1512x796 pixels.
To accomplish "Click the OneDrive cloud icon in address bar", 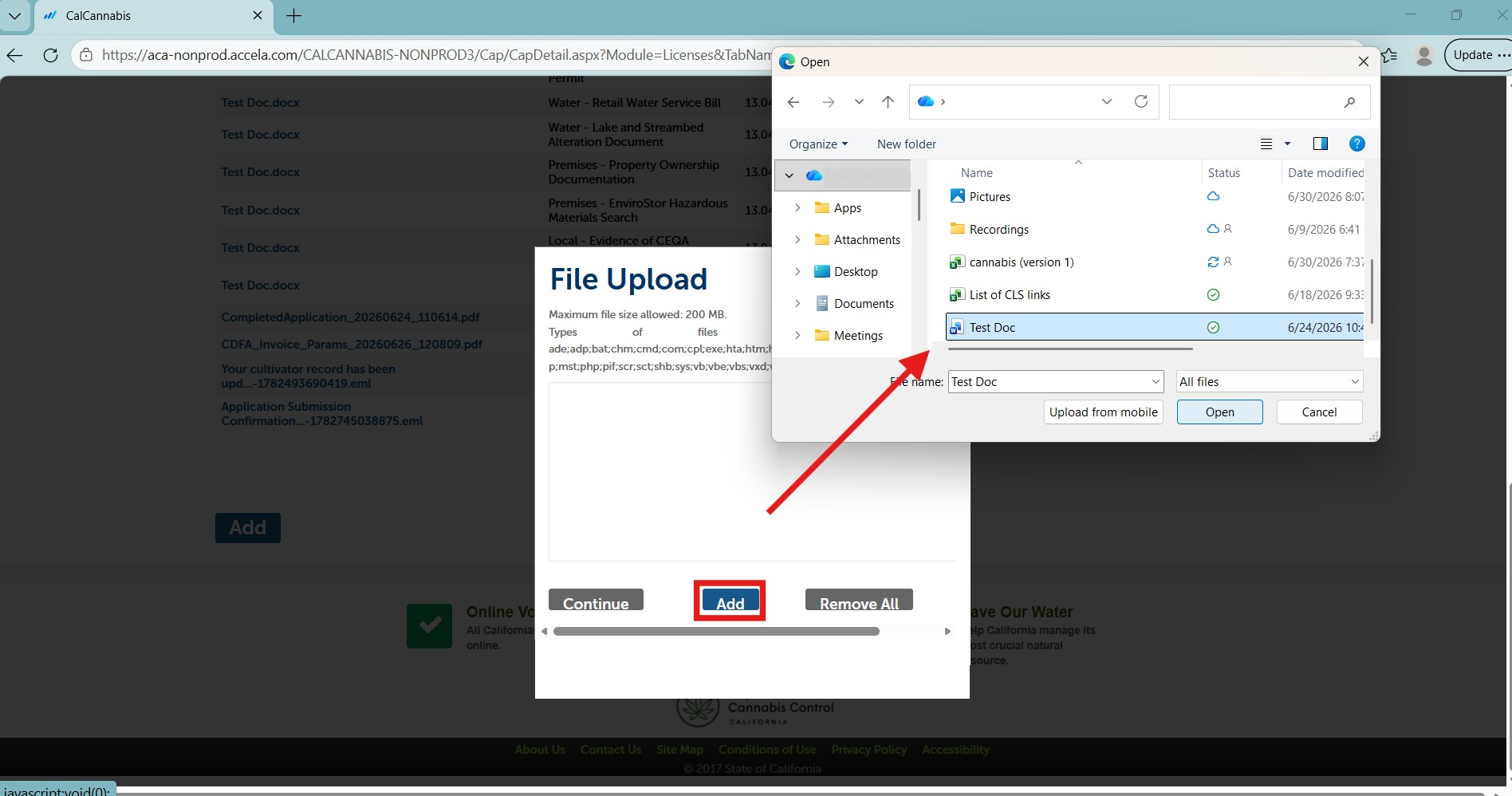I will 926,101.
